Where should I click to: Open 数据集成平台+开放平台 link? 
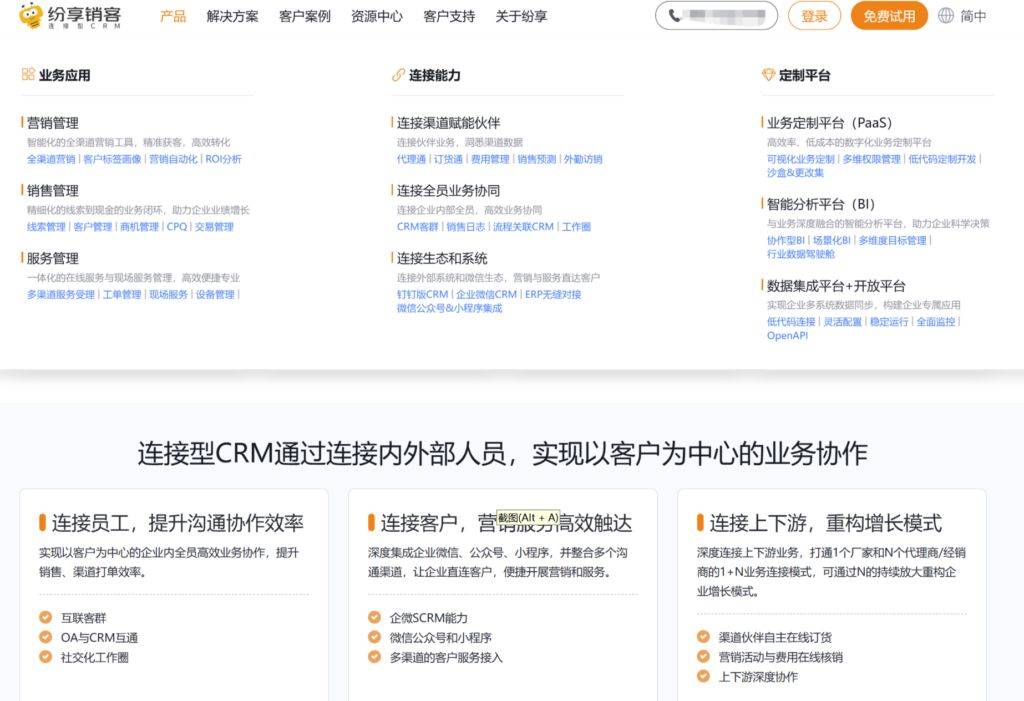coord(836,285)
